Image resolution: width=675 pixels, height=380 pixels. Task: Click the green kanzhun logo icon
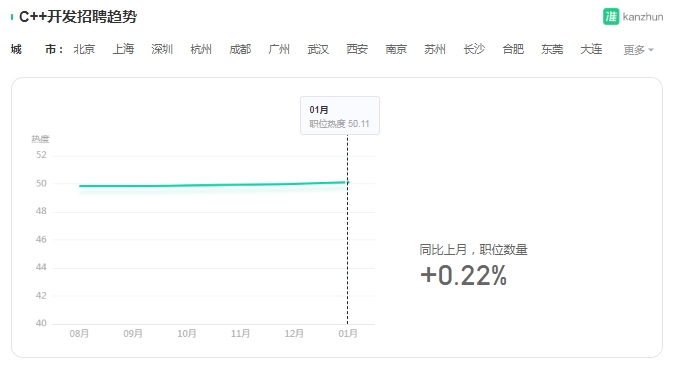(611, 17)
